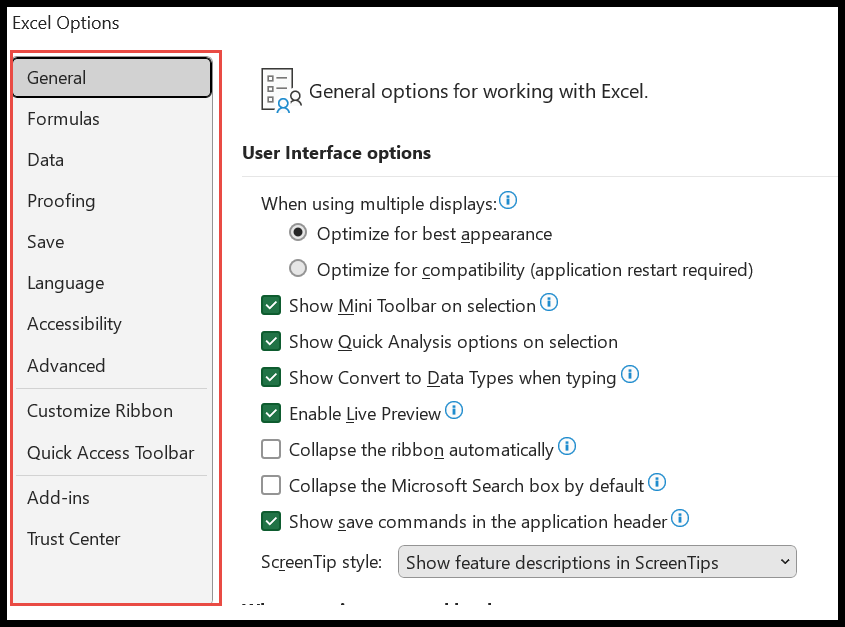Viewport: 845px width, 627px height.
Task: Uncheck Show Quick Analysis options on selection
Action: point(271,341)
